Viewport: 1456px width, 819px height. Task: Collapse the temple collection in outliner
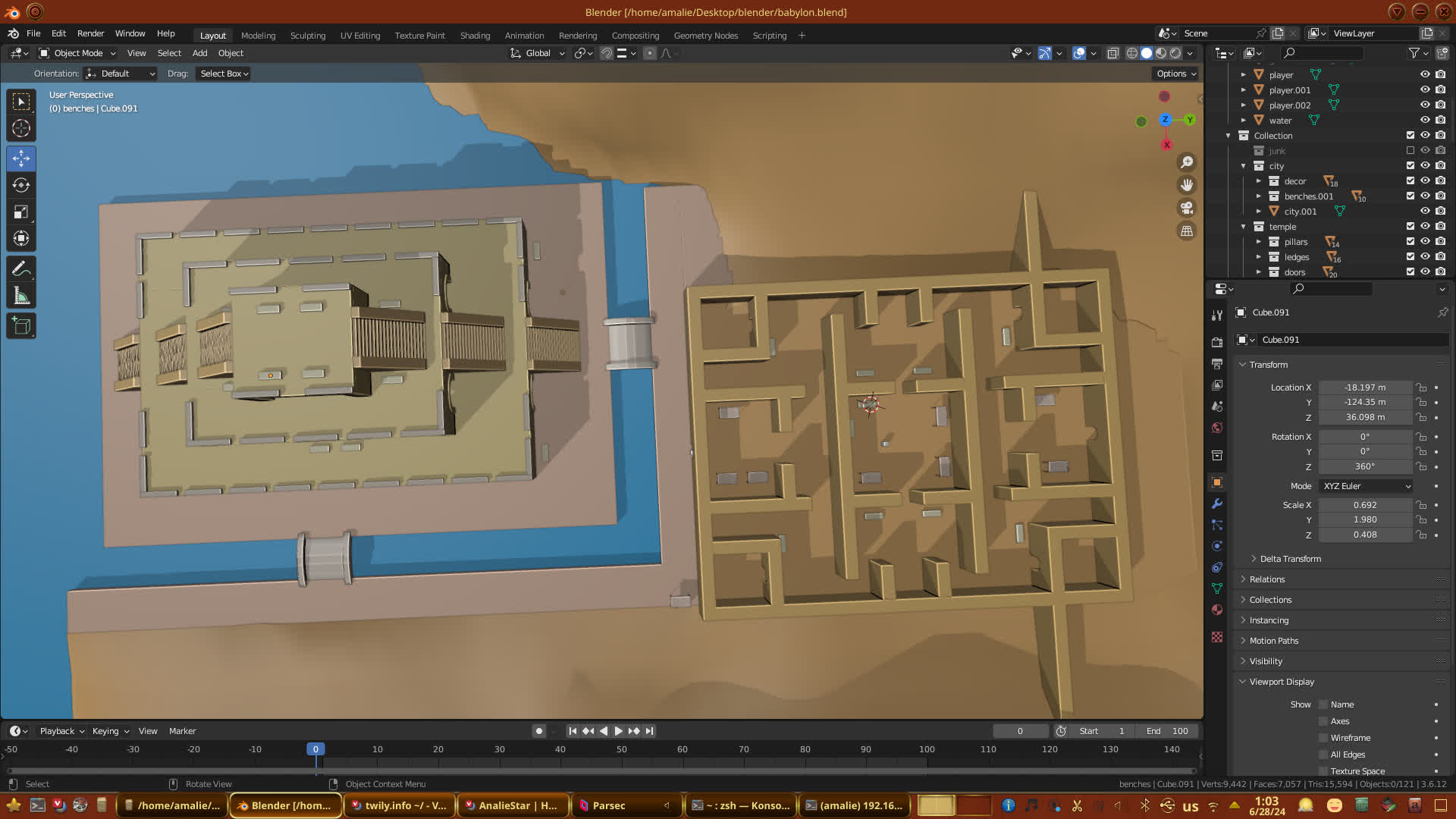pyautogui.click(x=1244, y=227)
